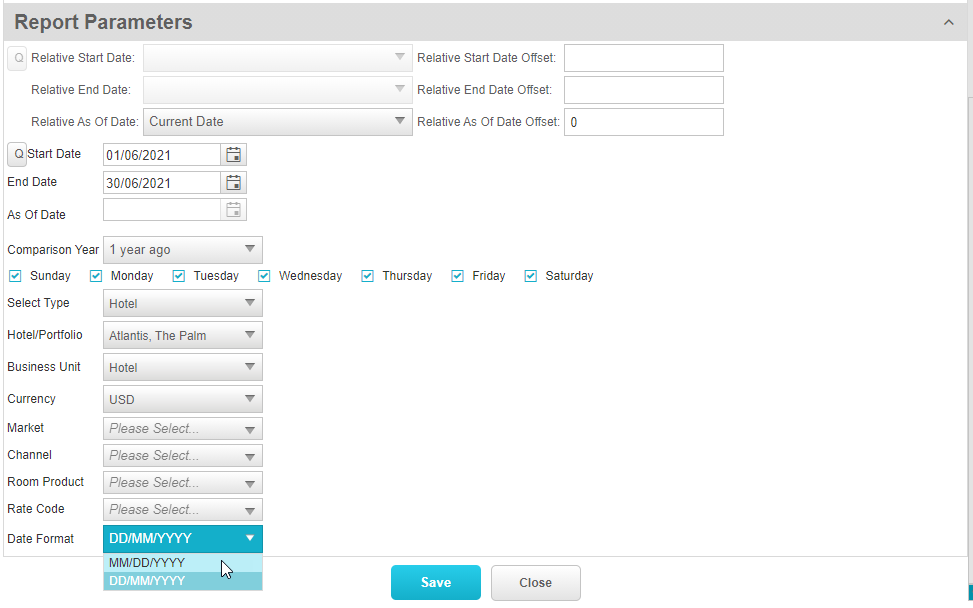Focus the Relative Start Date Offset field
973x608 pixels.
click(x=643, y=58)
